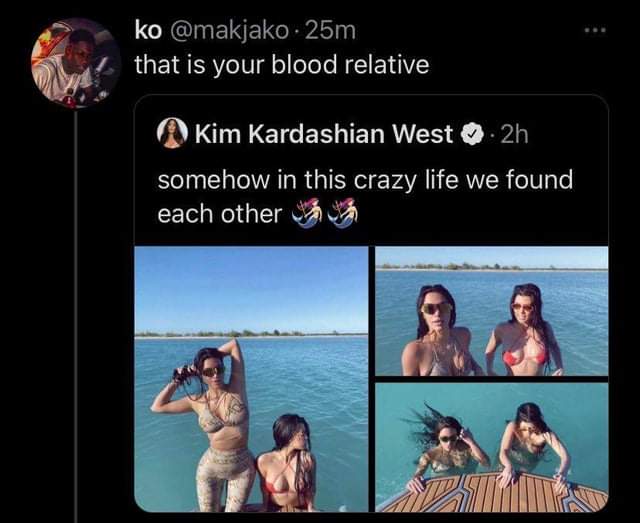Open the quoted tweet author name

(324, 134)
